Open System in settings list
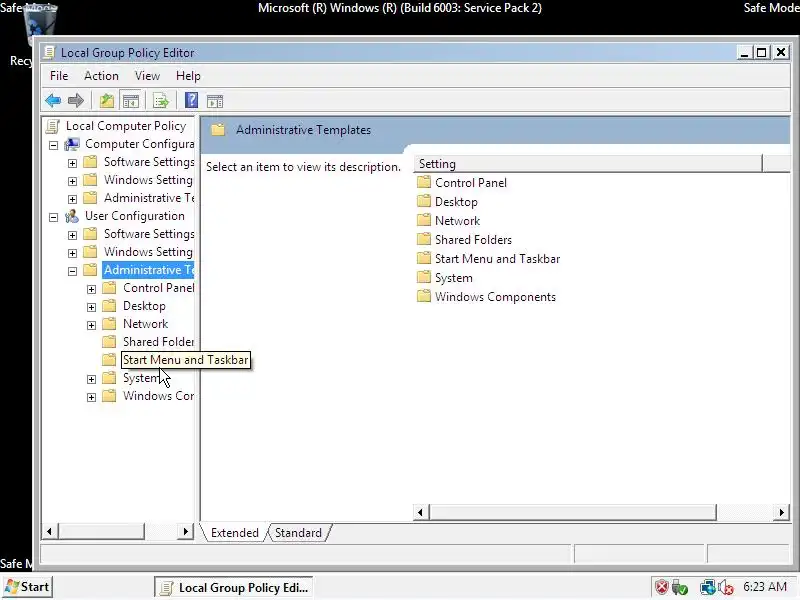Screen dimensions: 800x600 [x=453, y=278]
